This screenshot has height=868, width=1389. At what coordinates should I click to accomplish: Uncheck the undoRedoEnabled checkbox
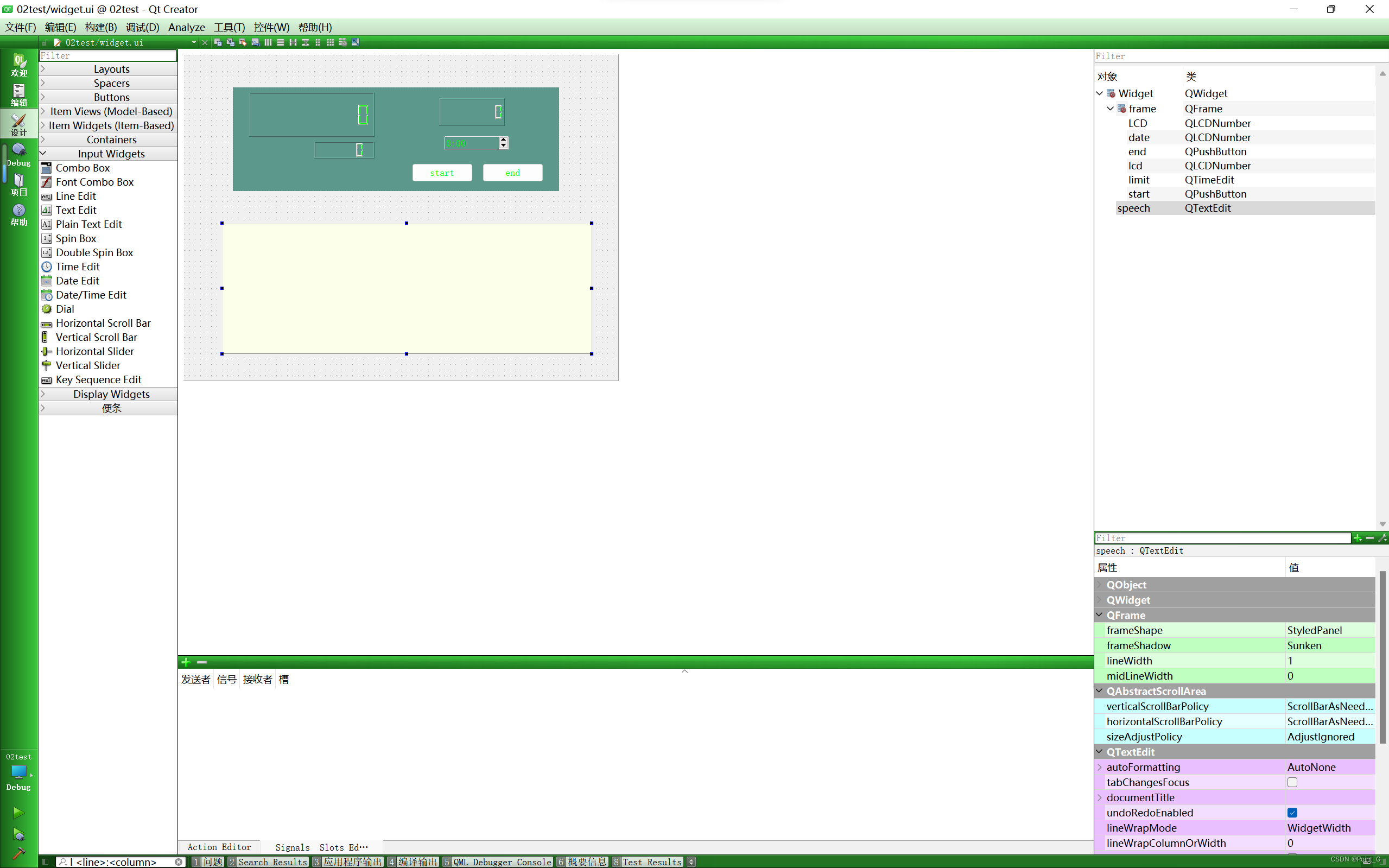1292,812
